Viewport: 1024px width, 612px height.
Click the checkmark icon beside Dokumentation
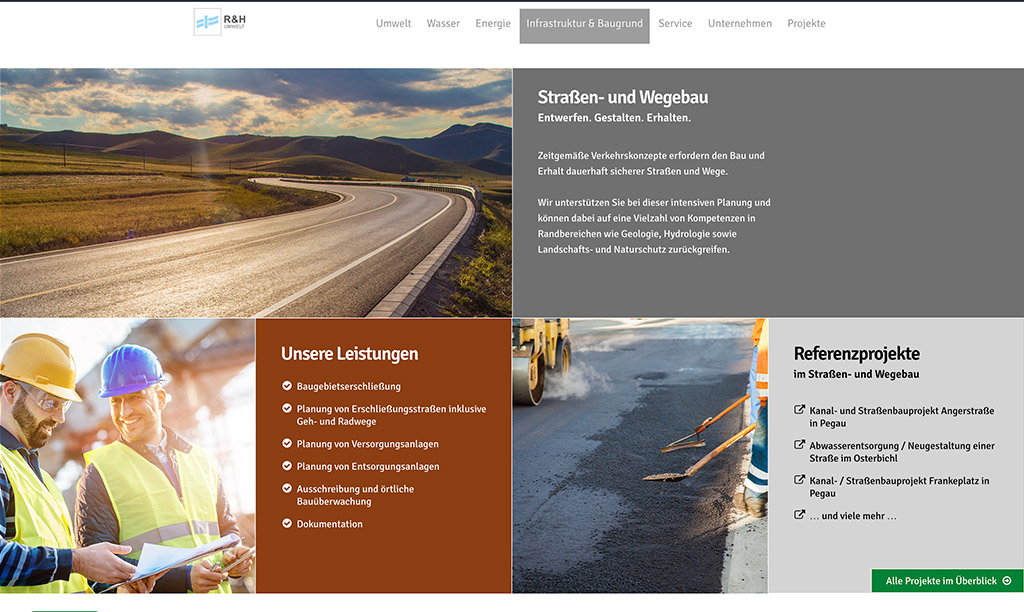click(287, 523)
